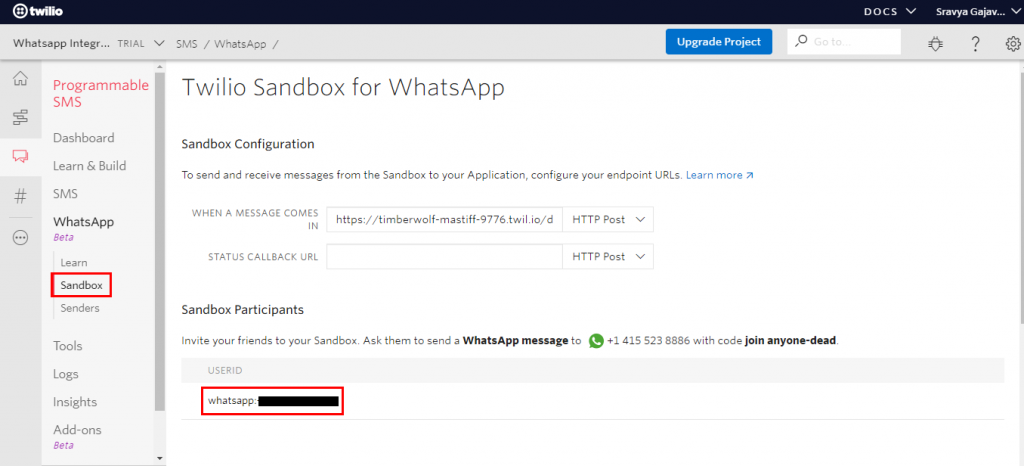Open HTTP Post dropdown for status callback
Screen dimensions: 1024x466
pos(608,256)
